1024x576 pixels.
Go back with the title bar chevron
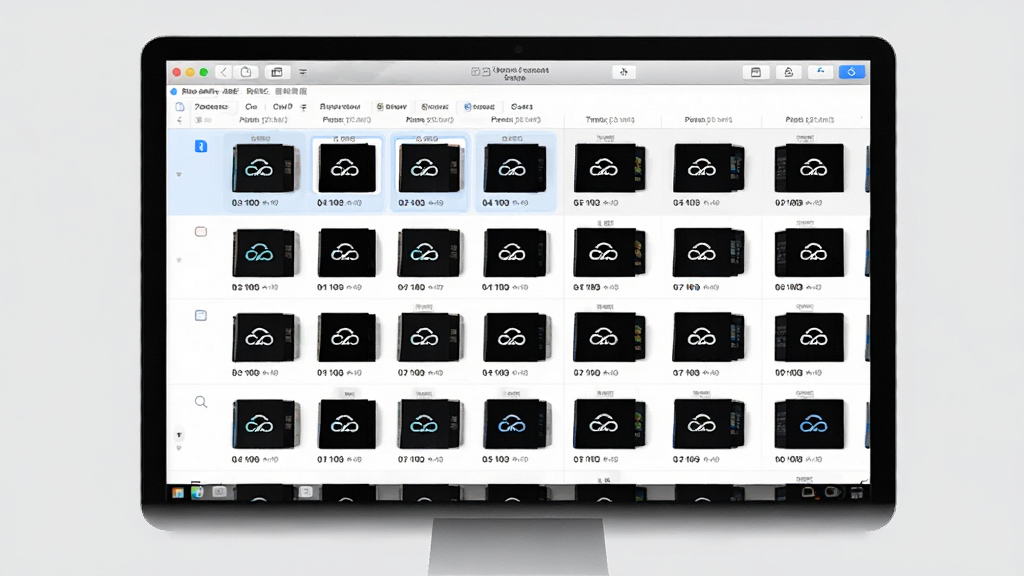pos(223,72)
